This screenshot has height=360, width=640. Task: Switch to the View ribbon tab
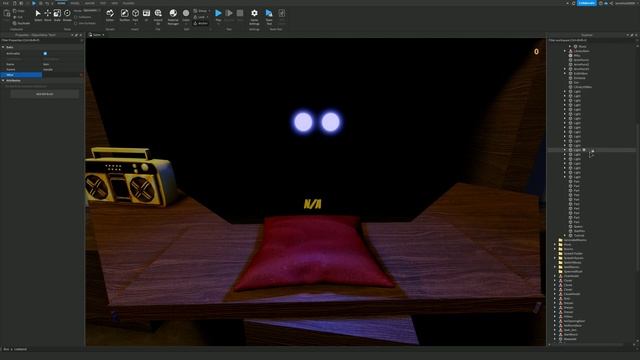point(115,3)
